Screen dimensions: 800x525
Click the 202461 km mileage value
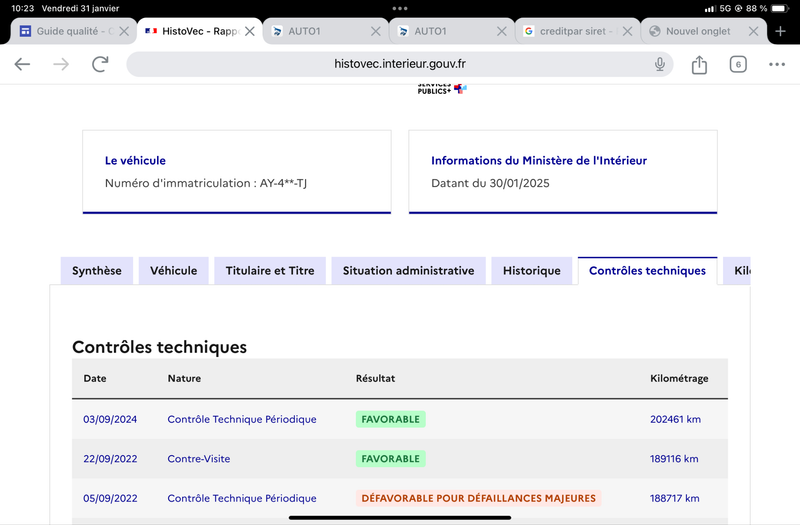point(675,419)
